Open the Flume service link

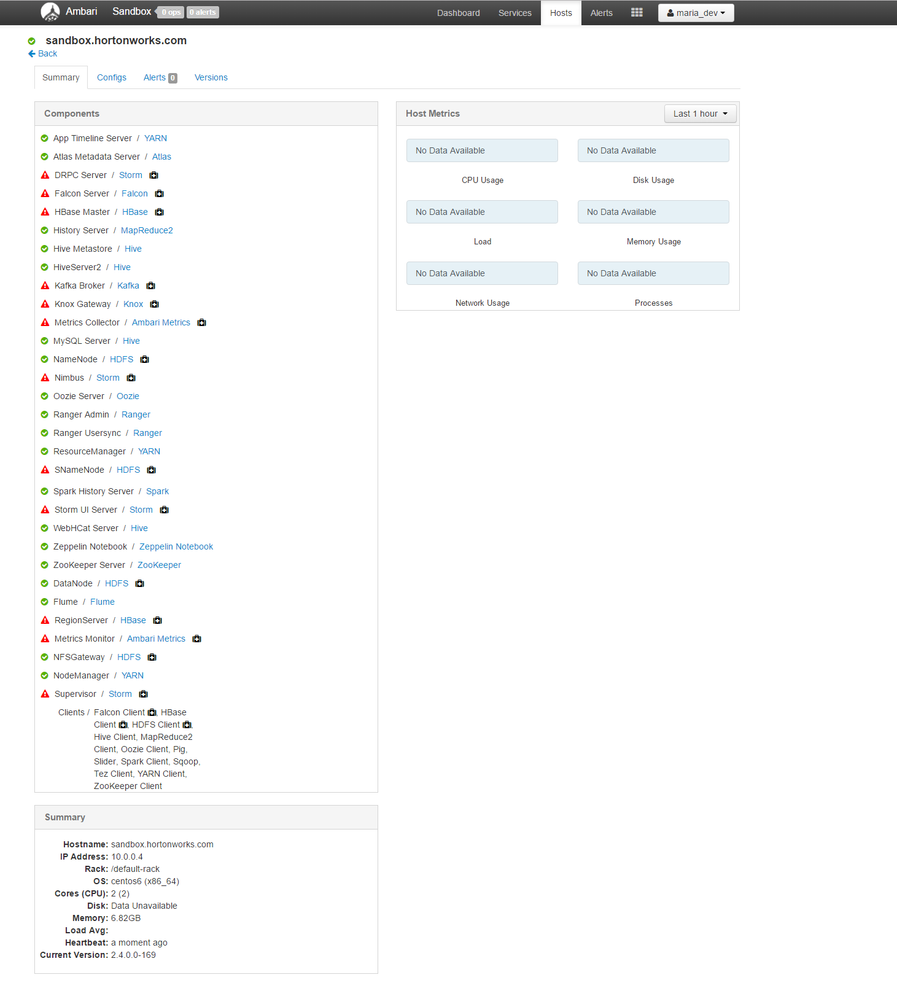tap(103, 602)
